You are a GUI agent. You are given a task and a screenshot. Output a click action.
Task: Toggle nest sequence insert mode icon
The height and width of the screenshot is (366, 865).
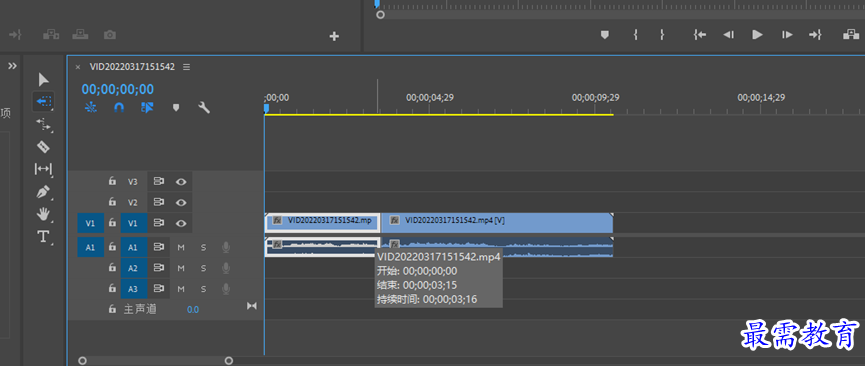point(90,108)
